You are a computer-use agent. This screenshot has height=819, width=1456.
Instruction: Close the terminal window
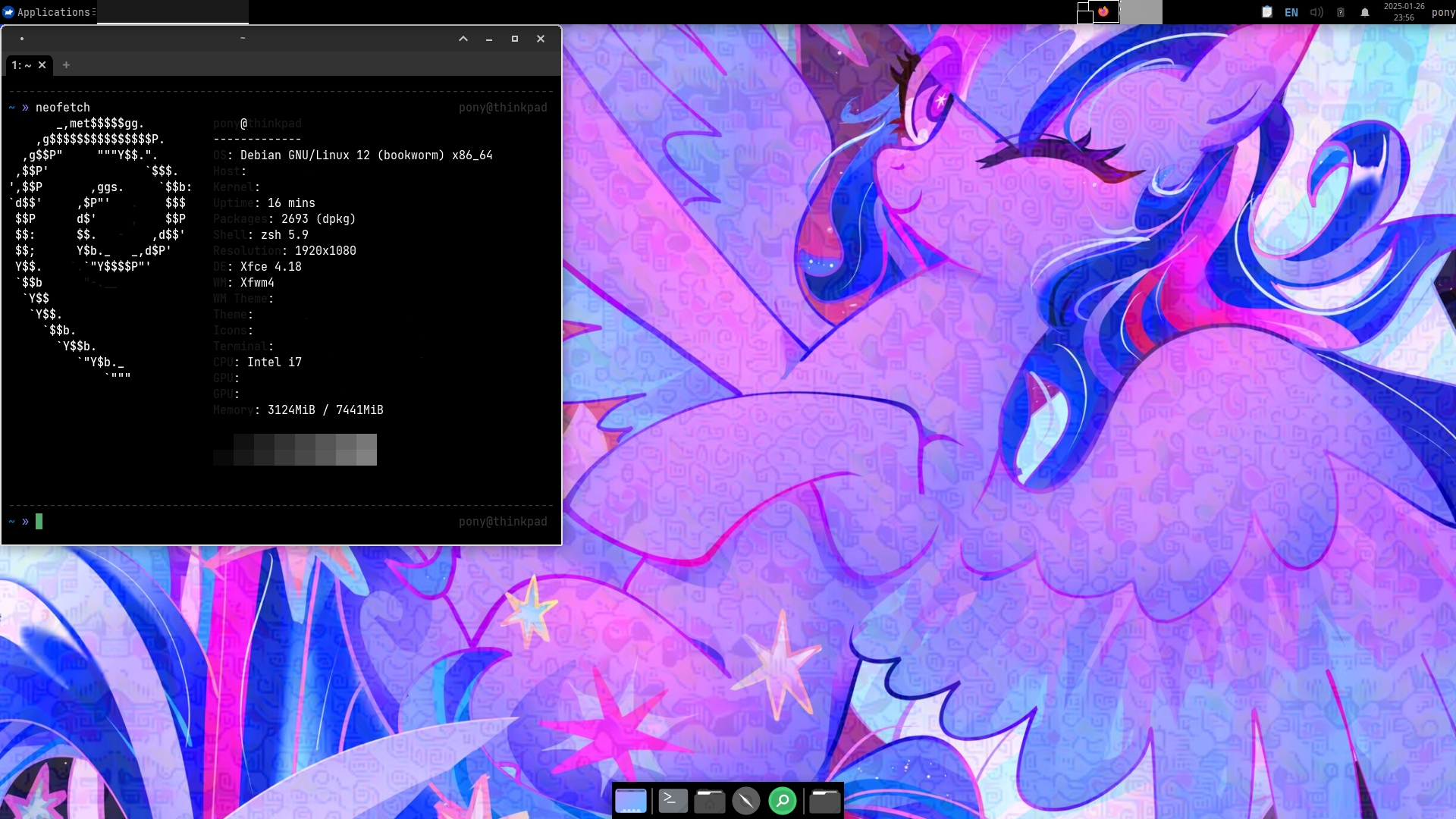[541, 39]
